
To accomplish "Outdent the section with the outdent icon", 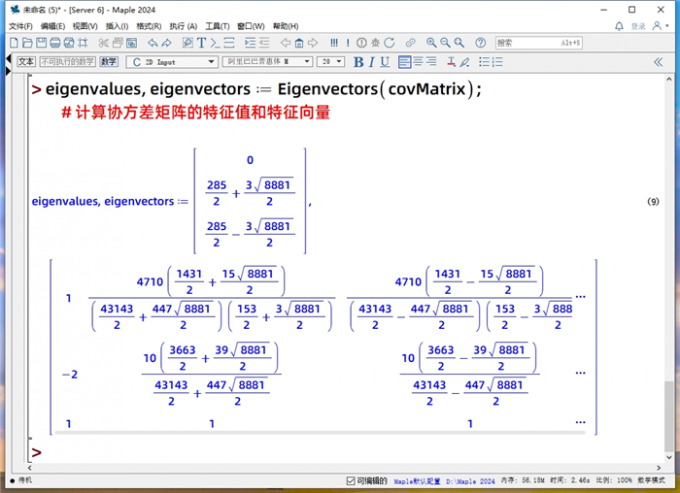I will coord(264,42).
